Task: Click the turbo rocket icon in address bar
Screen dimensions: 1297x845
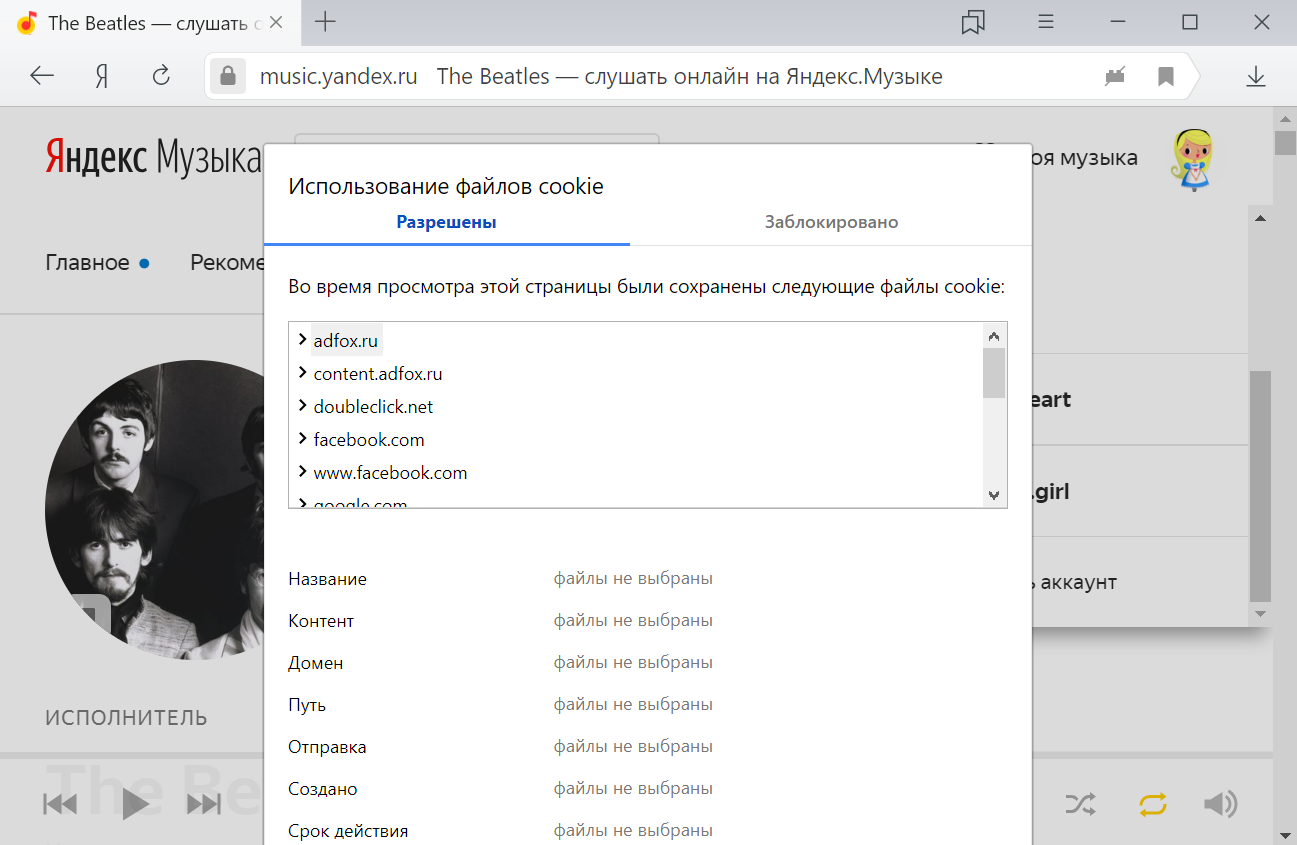Action: click(x=1115, y=76)
